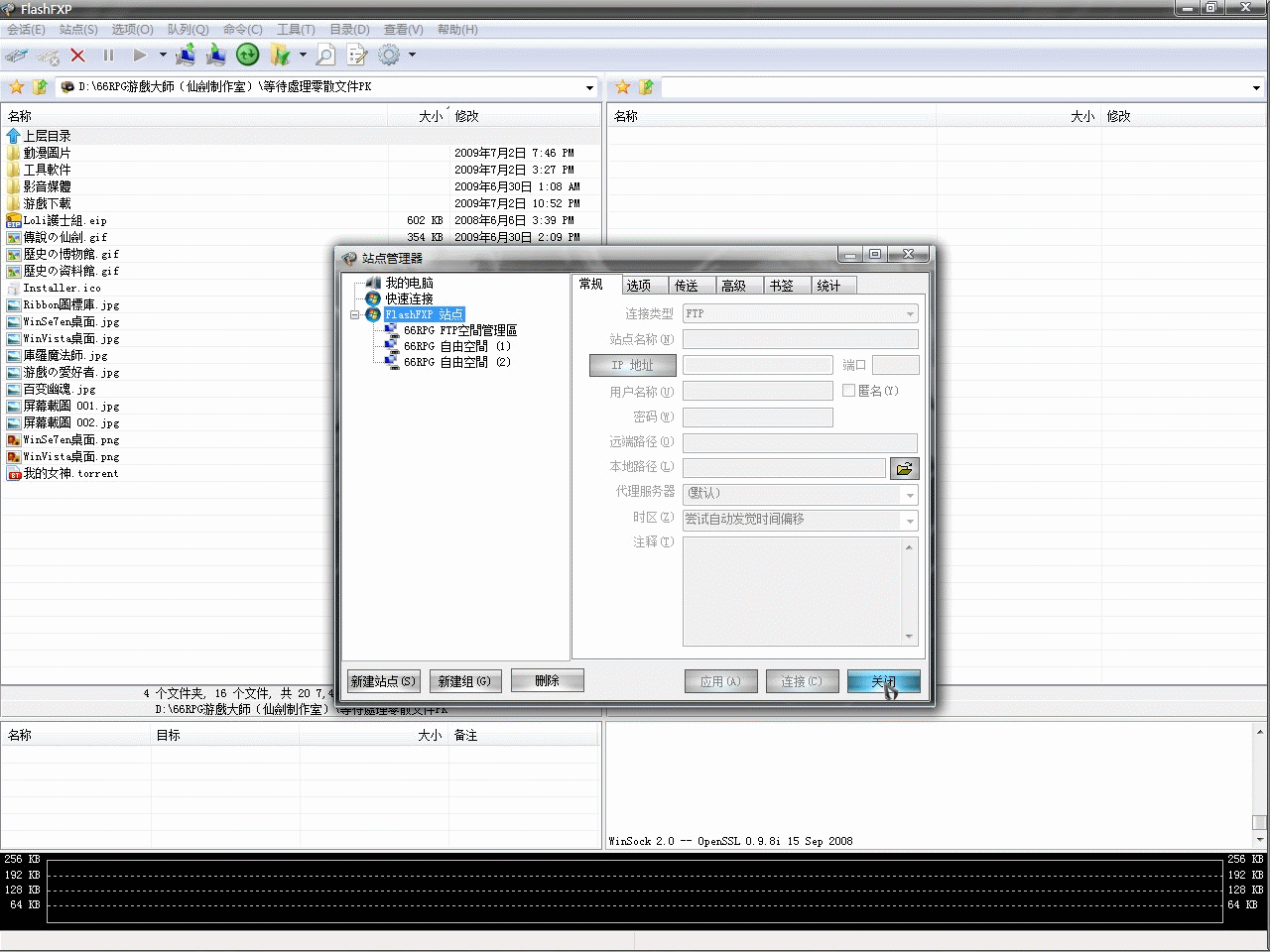This screenshot has height=952, width=1270.
Task: Click the gear settings icon
Action: [x=389, y=56]
